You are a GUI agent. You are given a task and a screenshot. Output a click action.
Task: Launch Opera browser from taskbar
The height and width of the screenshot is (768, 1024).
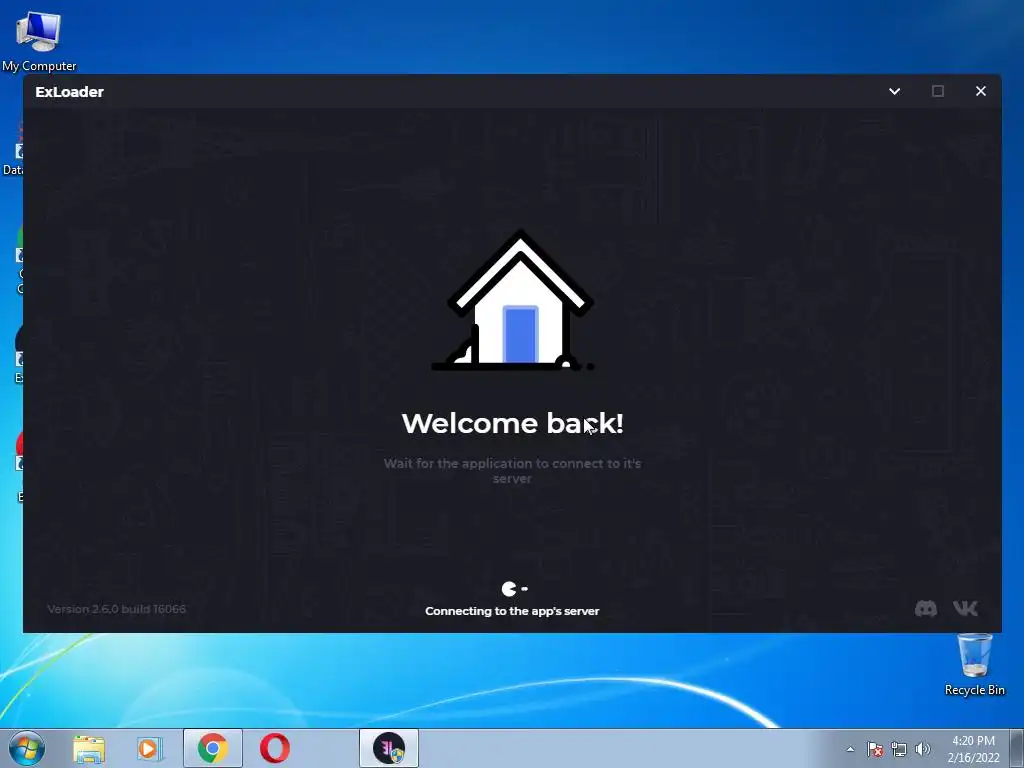point(275,748)
